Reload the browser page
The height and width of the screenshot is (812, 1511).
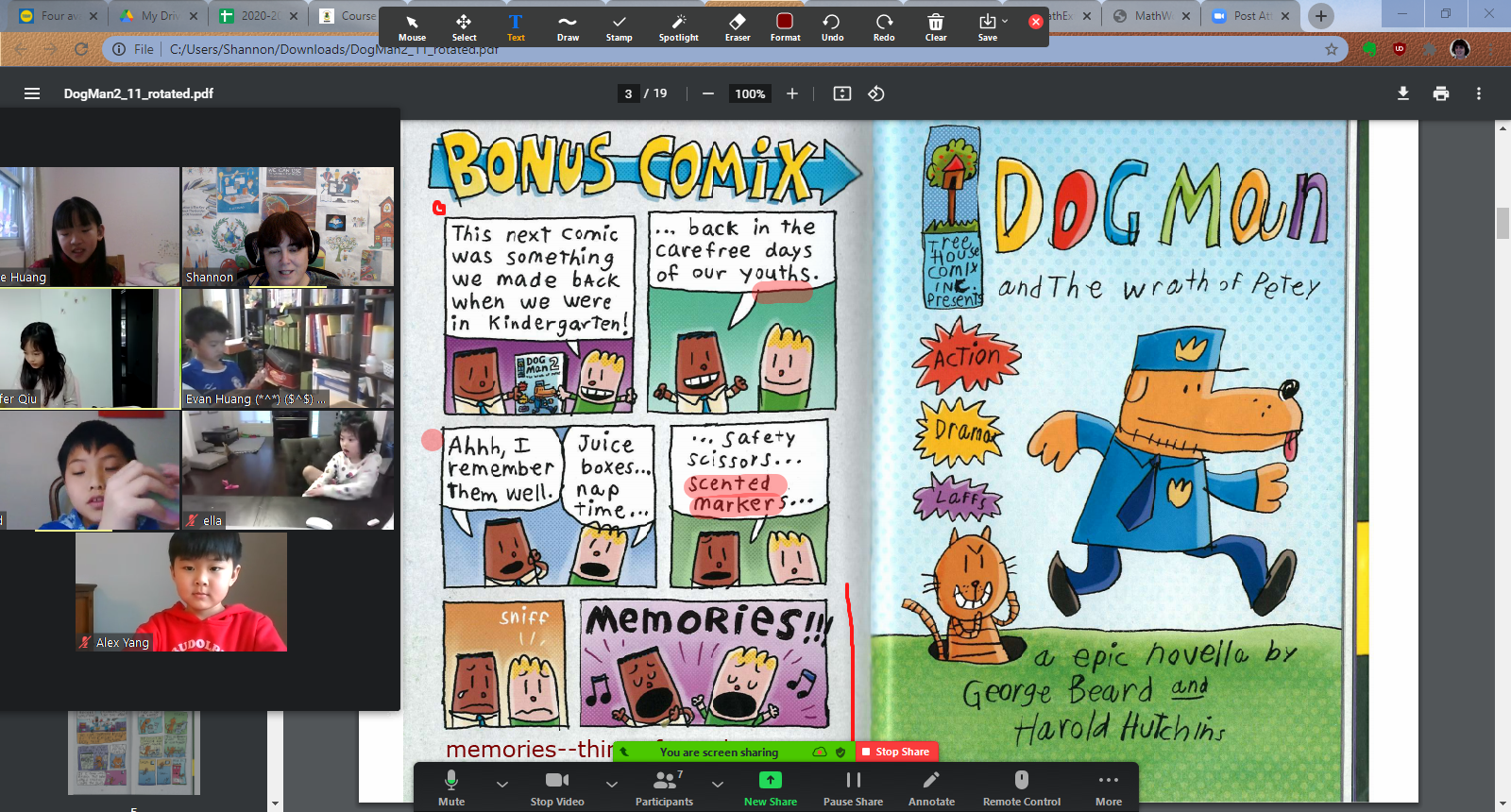click(x=81, y=49)
